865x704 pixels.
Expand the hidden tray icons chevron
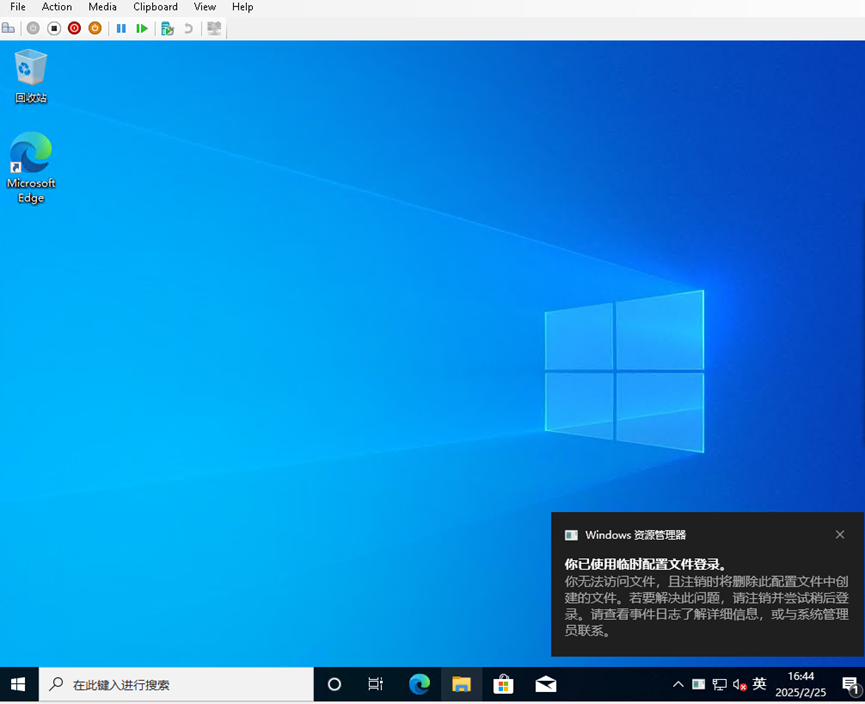(678, 685)
